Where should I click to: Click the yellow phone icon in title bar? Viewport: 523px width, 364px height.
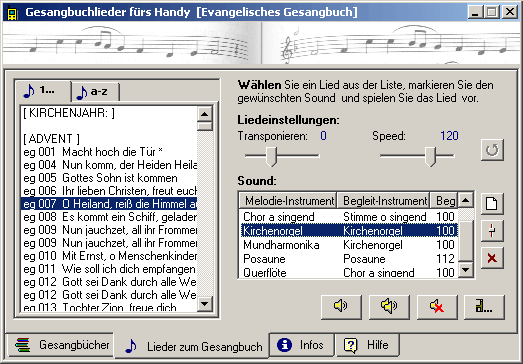pos(12,13)
